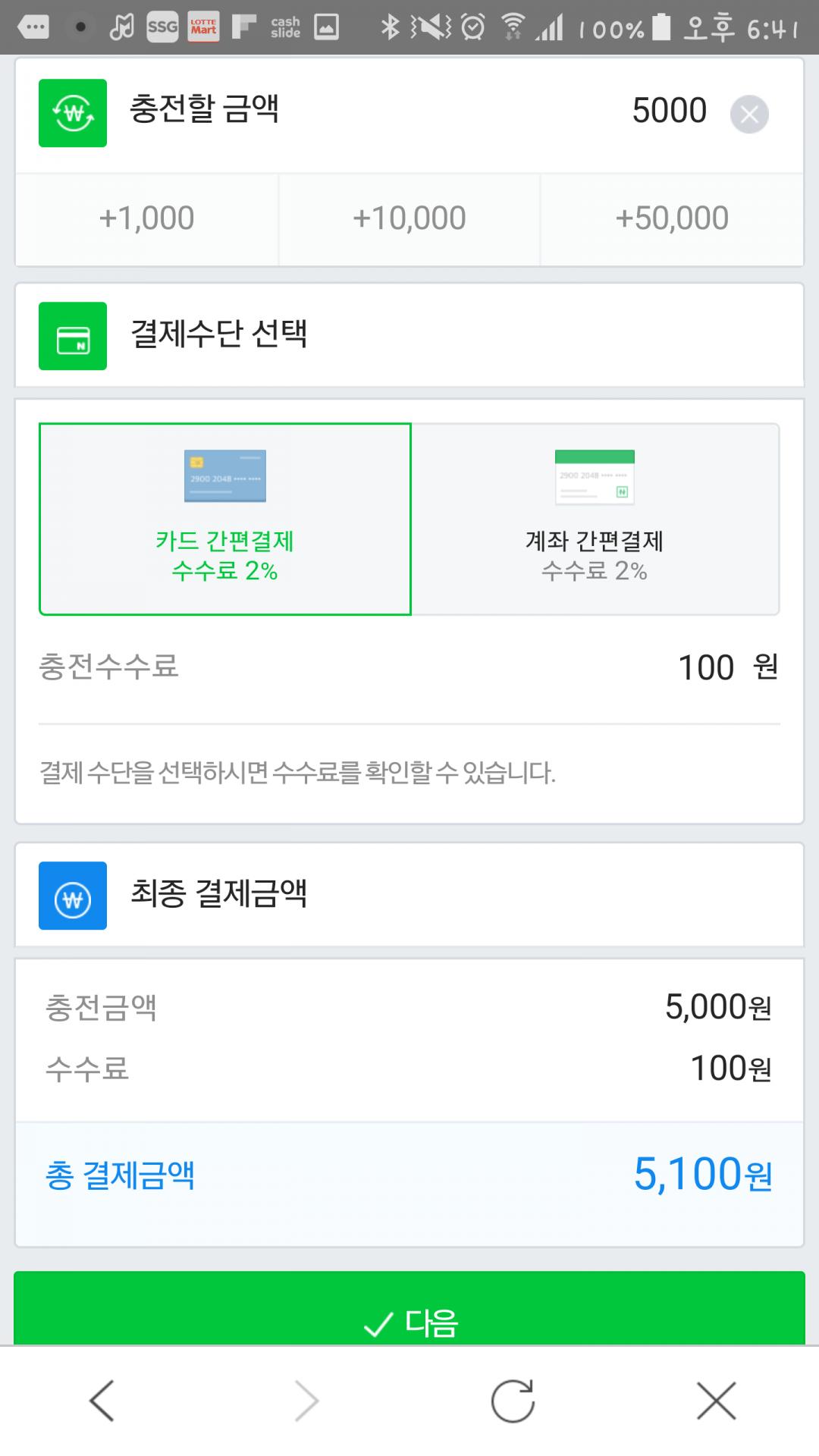Add +1,000 to the charge amount
819x1456 pixels.
click(147, 219)
